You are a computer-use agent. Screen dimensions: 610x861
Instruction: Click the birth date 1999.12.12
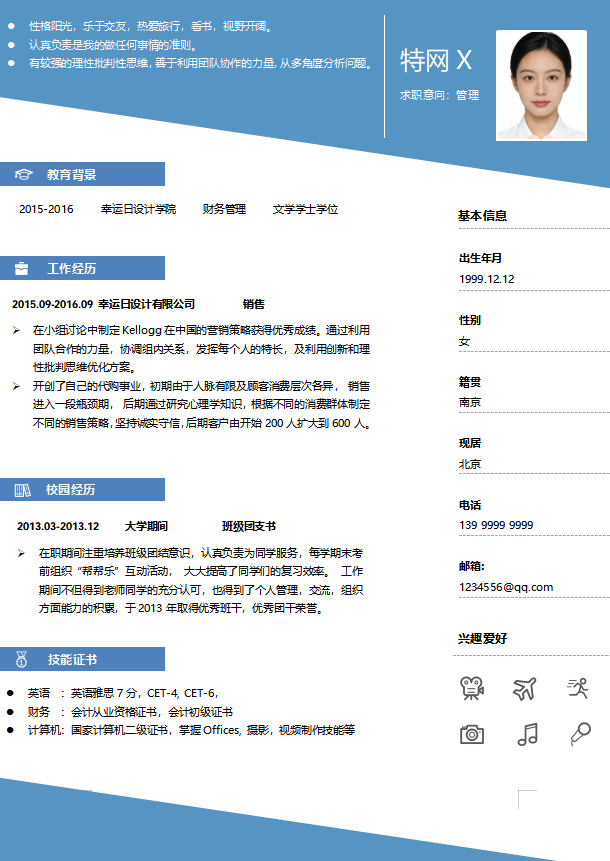point(487,279)
